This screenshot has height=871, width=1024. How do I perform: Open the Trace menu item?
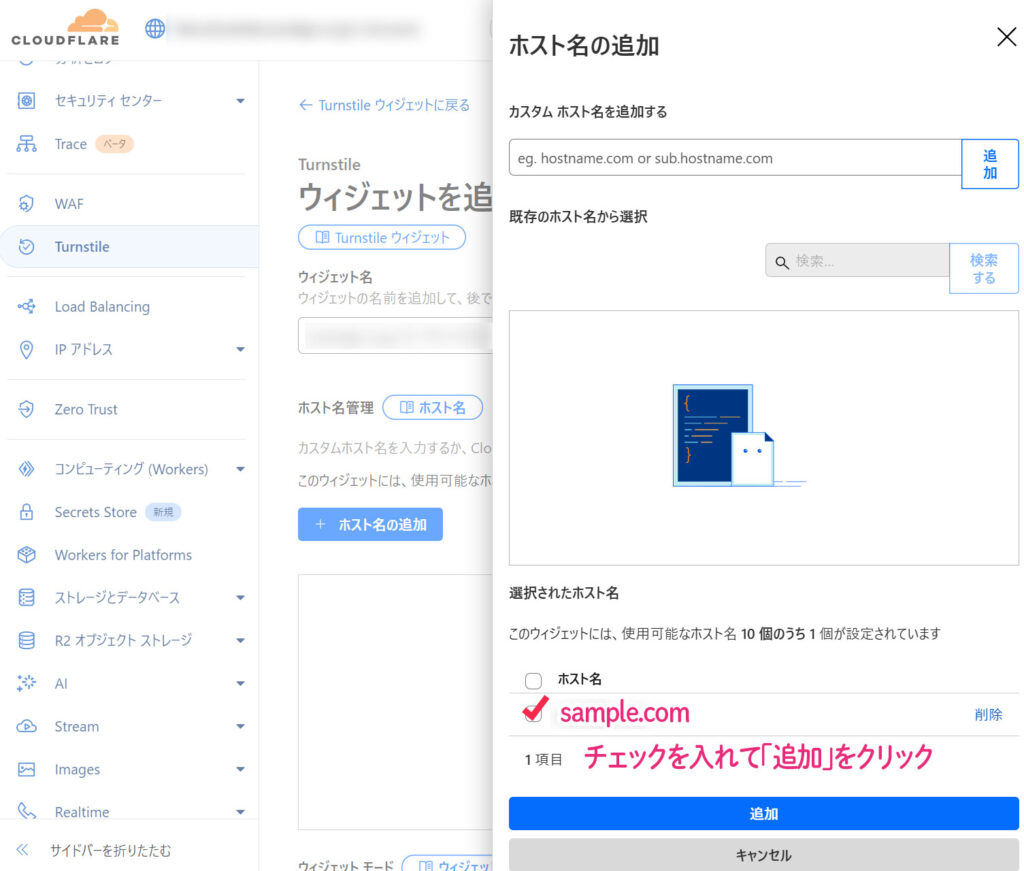[x=71, y=144]
